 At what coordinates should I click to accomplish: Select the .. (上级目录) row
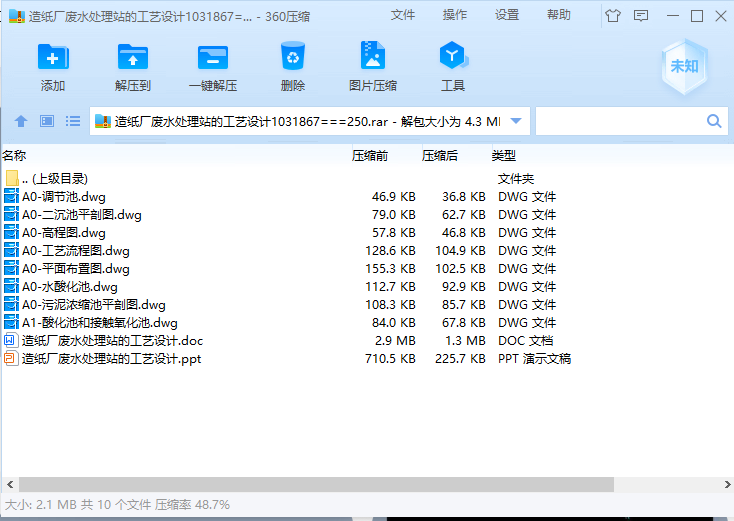[x=368, y=178]
